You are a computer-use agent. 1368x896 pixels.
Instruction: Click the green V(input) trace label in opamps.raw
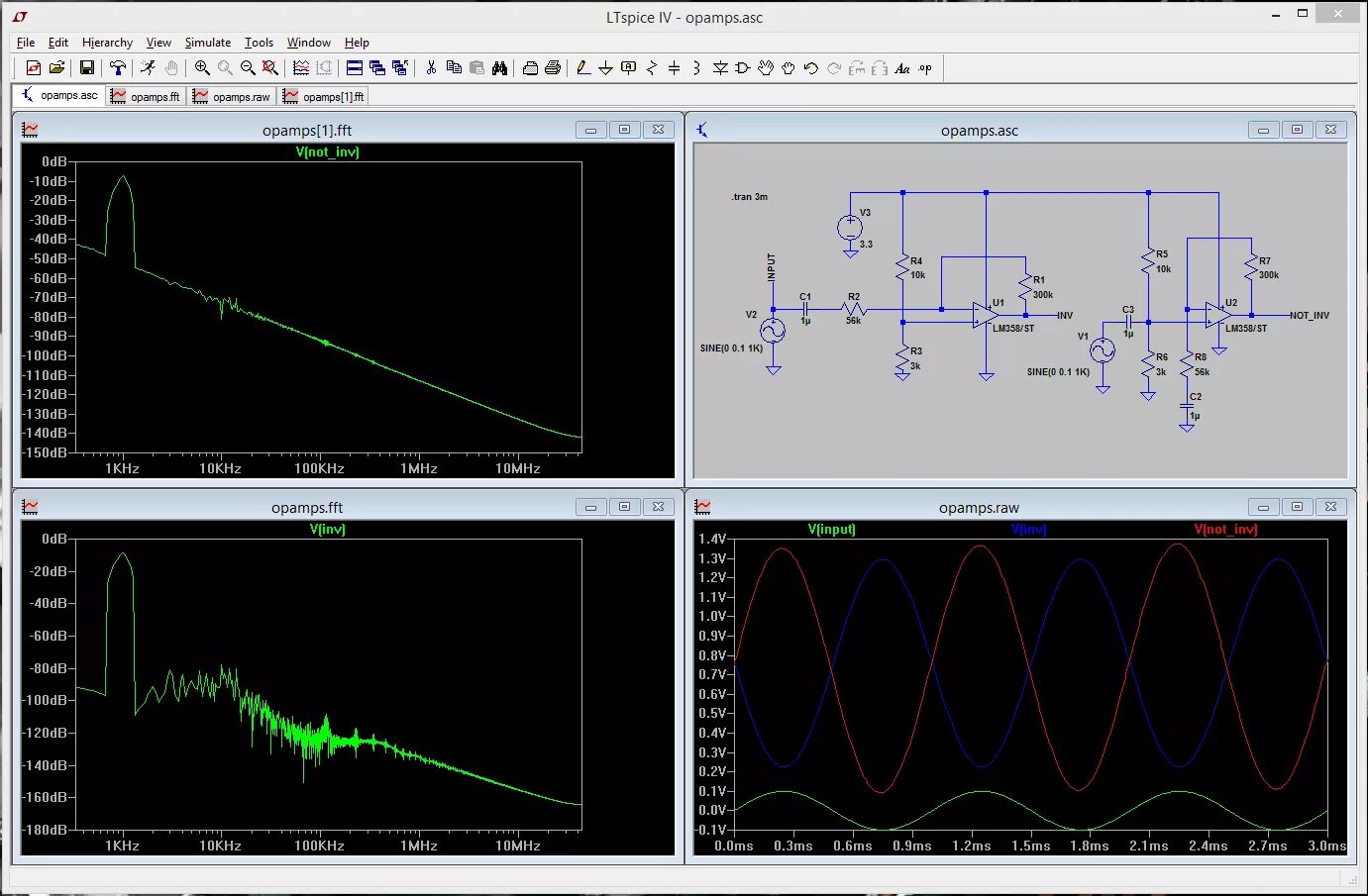(x=831, y=529)
